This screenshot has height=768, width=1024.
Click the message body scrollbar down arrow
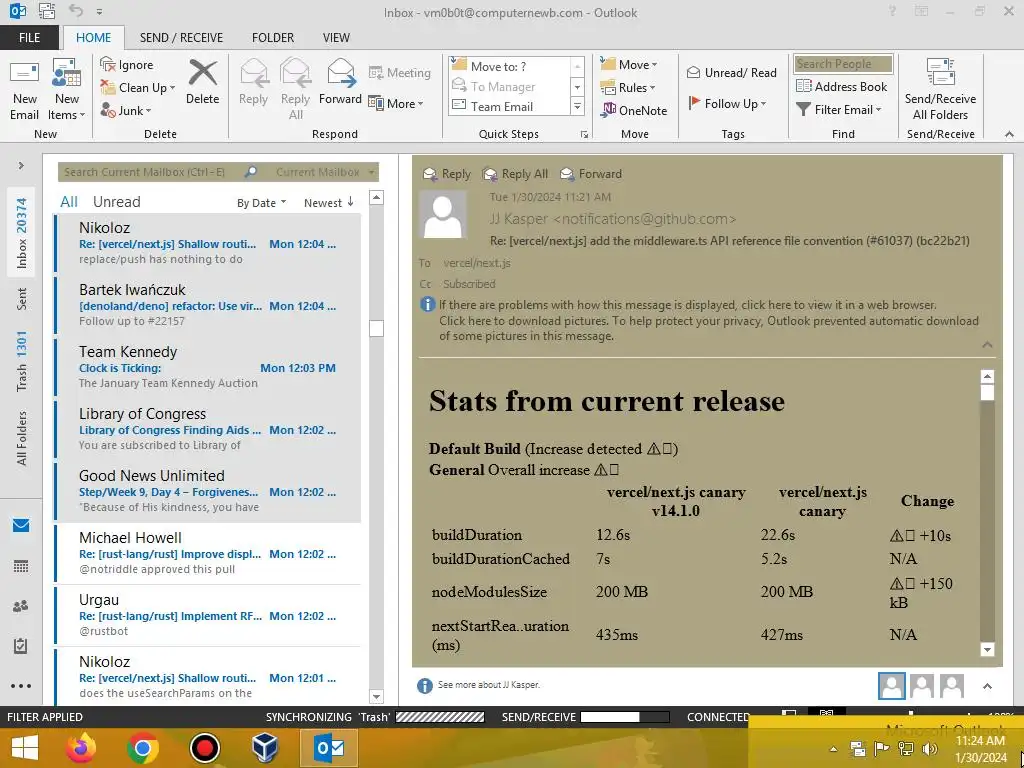[x=987, y=649]
